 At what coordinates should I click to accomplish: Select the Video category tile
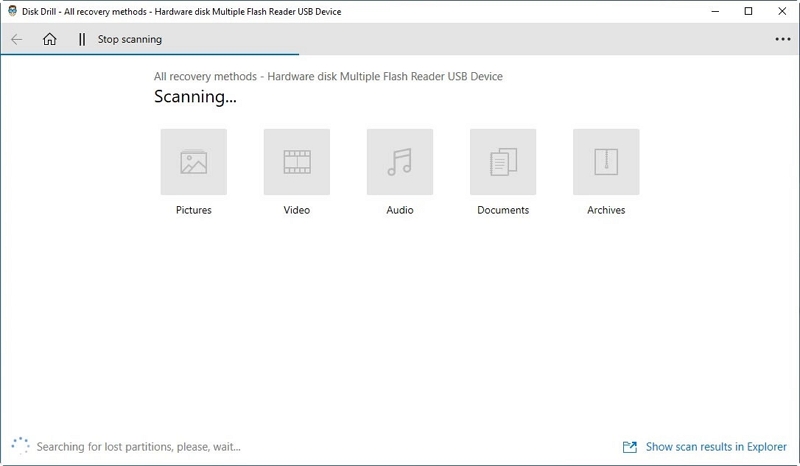pos(297,162)
